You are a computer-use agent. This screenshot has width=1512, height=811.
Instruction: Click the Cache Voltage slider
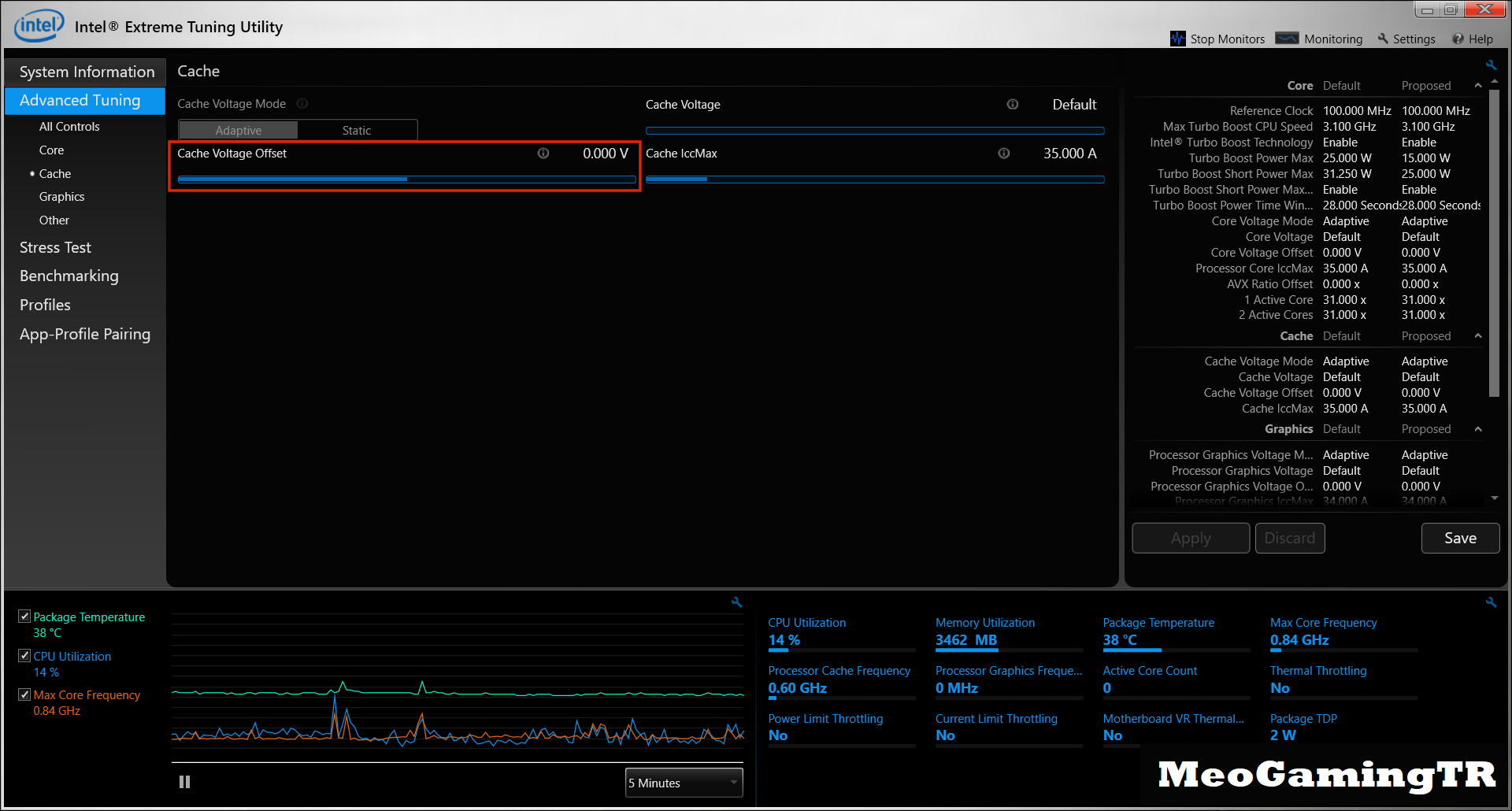pos(875,131)
